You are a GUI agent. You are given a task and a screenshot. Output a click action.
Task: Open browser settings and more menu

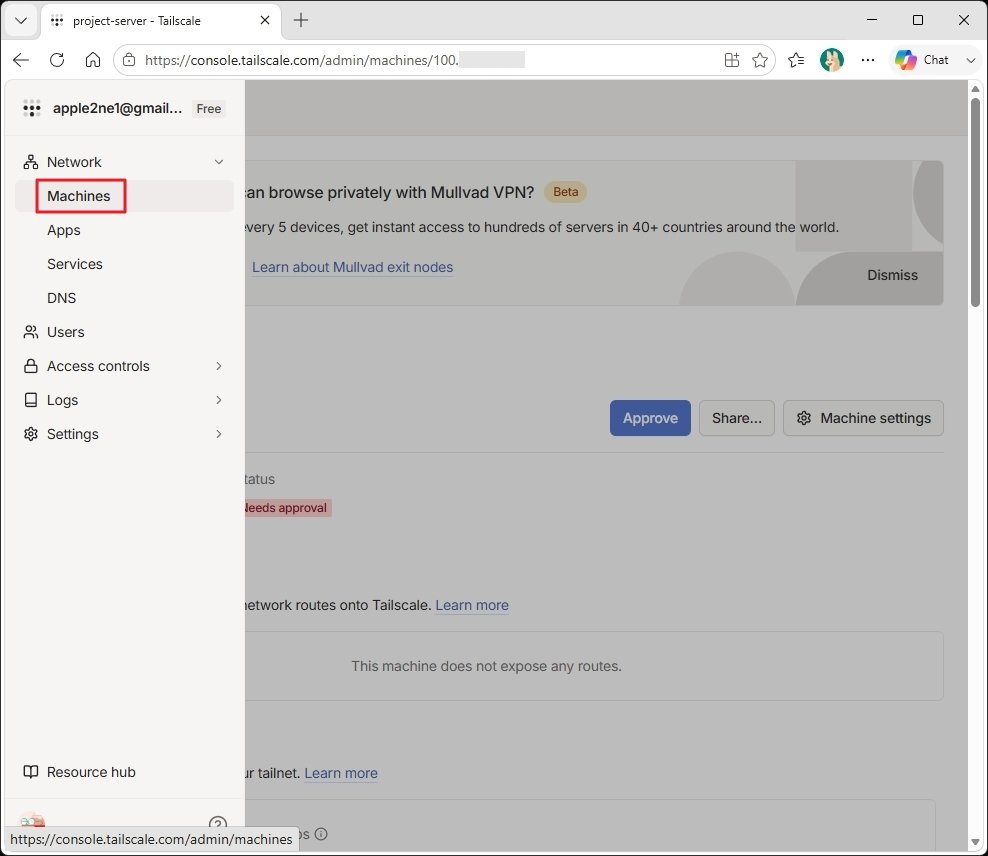pyautogui.click(x=868, y=60)
